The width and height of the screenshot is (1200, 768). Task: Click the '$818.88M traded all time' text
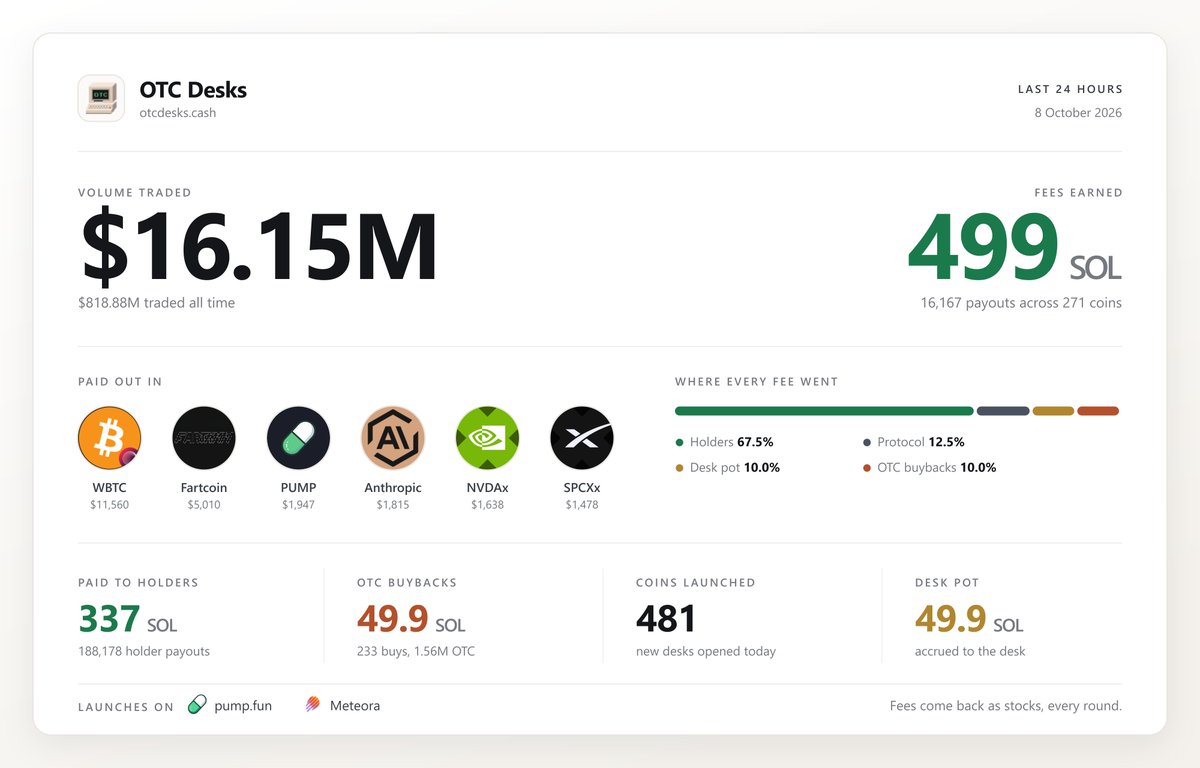157,302
